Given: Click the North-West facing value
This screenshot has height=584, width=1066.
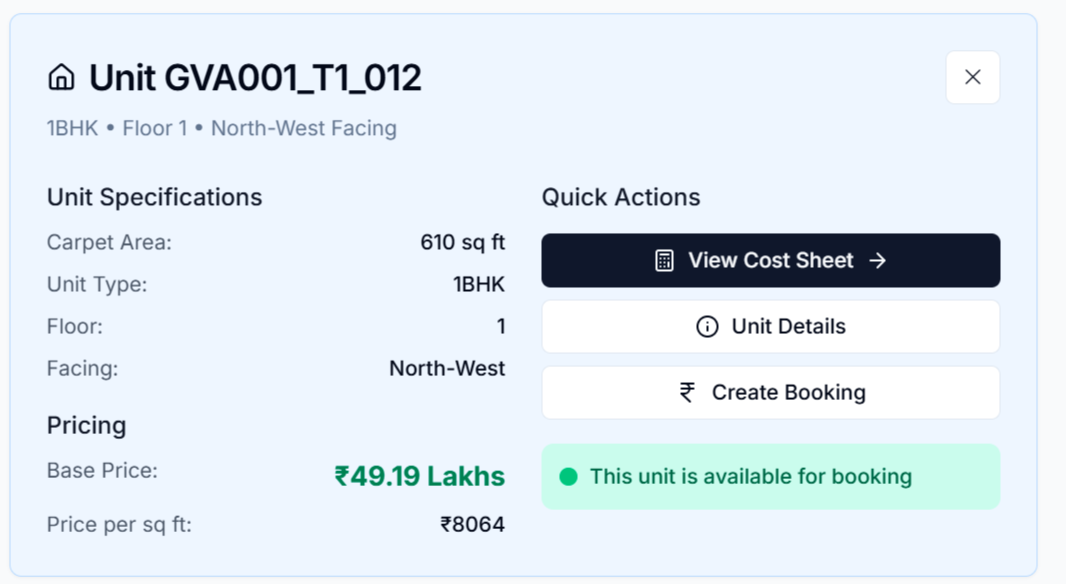Looking at the screenshot, I should 446,368.
